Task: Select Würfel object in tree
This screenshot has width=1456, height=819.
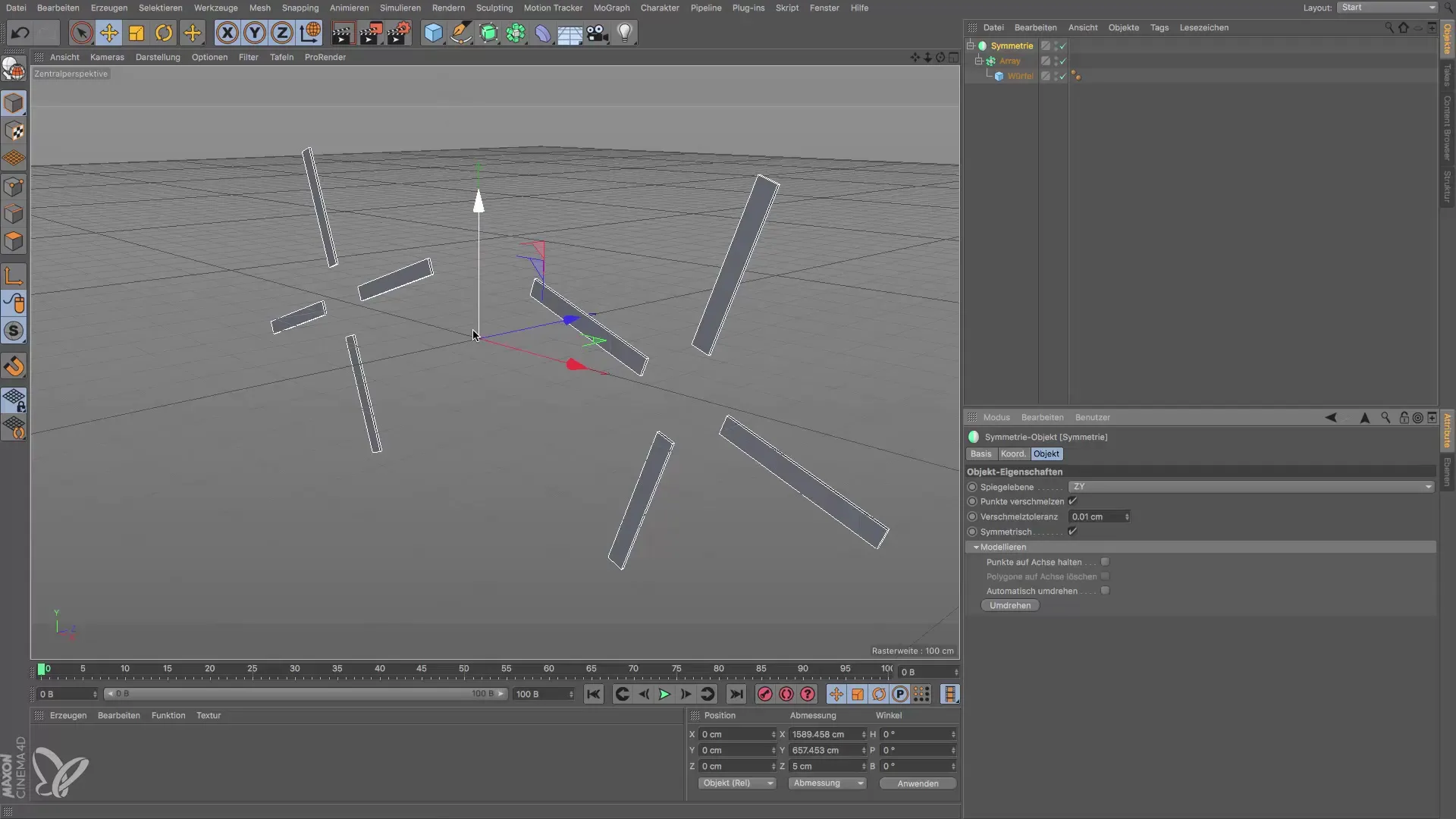Action: click(x=1020, y=76)
